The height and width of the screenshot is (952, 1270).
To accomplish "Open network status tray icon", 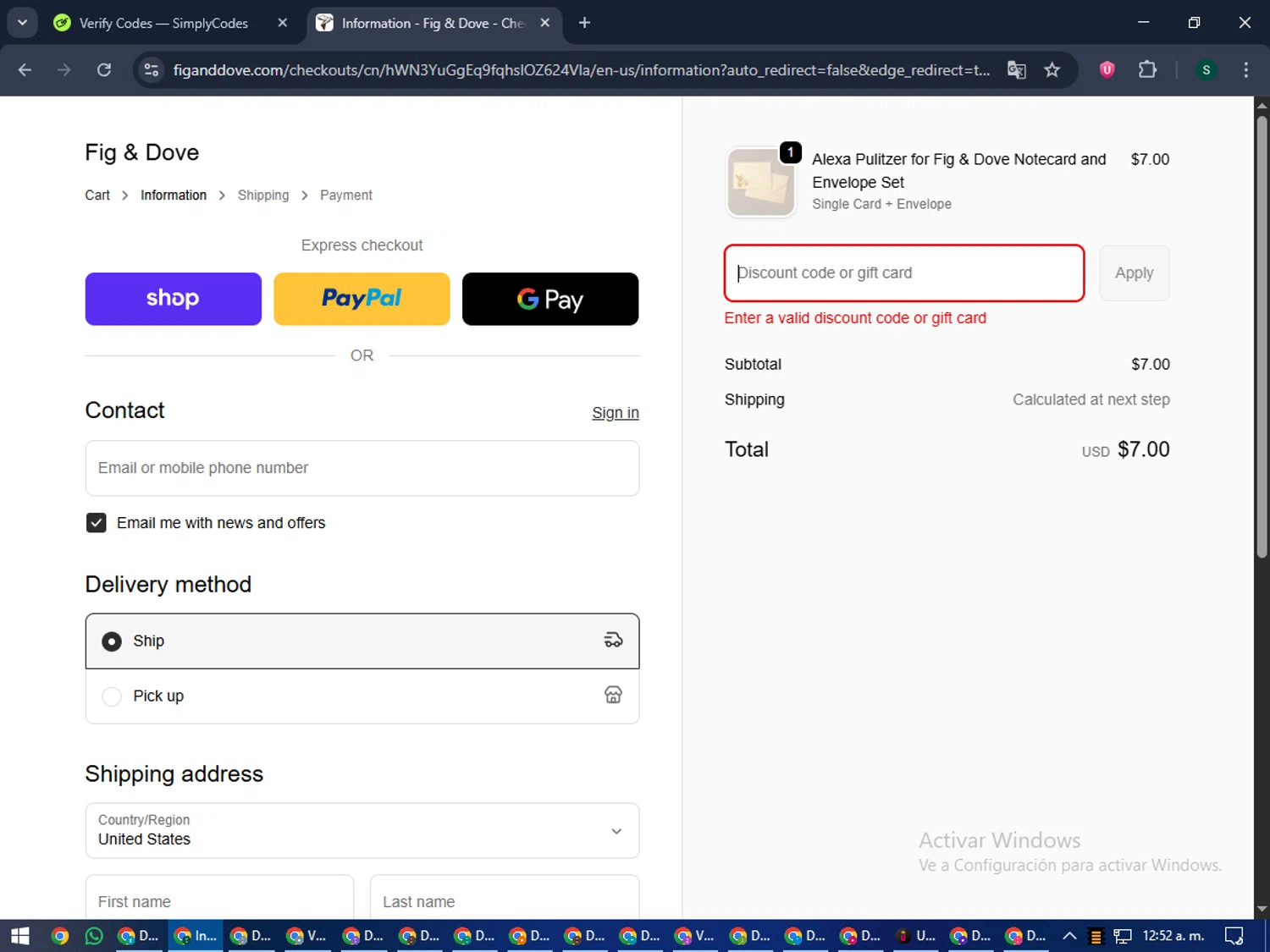I will click(x=1123, y=936).
